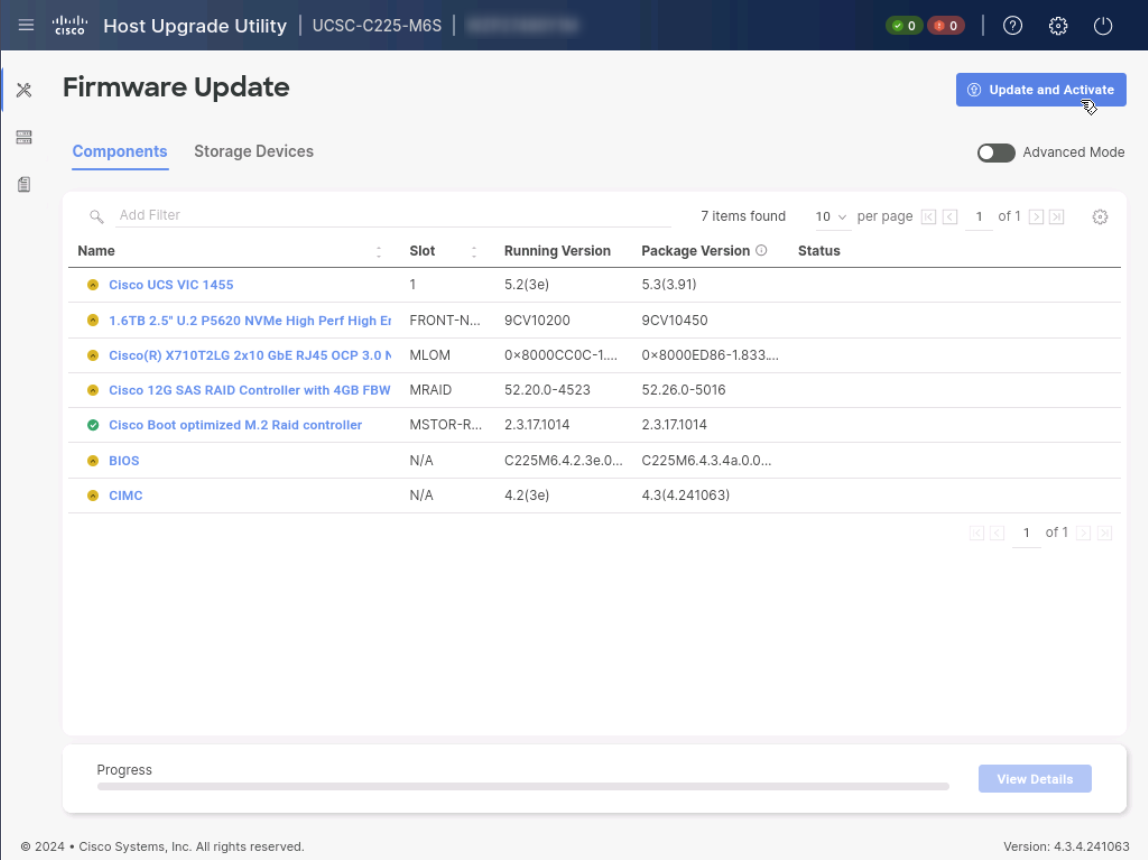Image resolution: width=1148 pixels, height=860 pixels.
Task: Open Cisco Boot optimized M.2 Raid controller link
Action: [x=235, y=425]
